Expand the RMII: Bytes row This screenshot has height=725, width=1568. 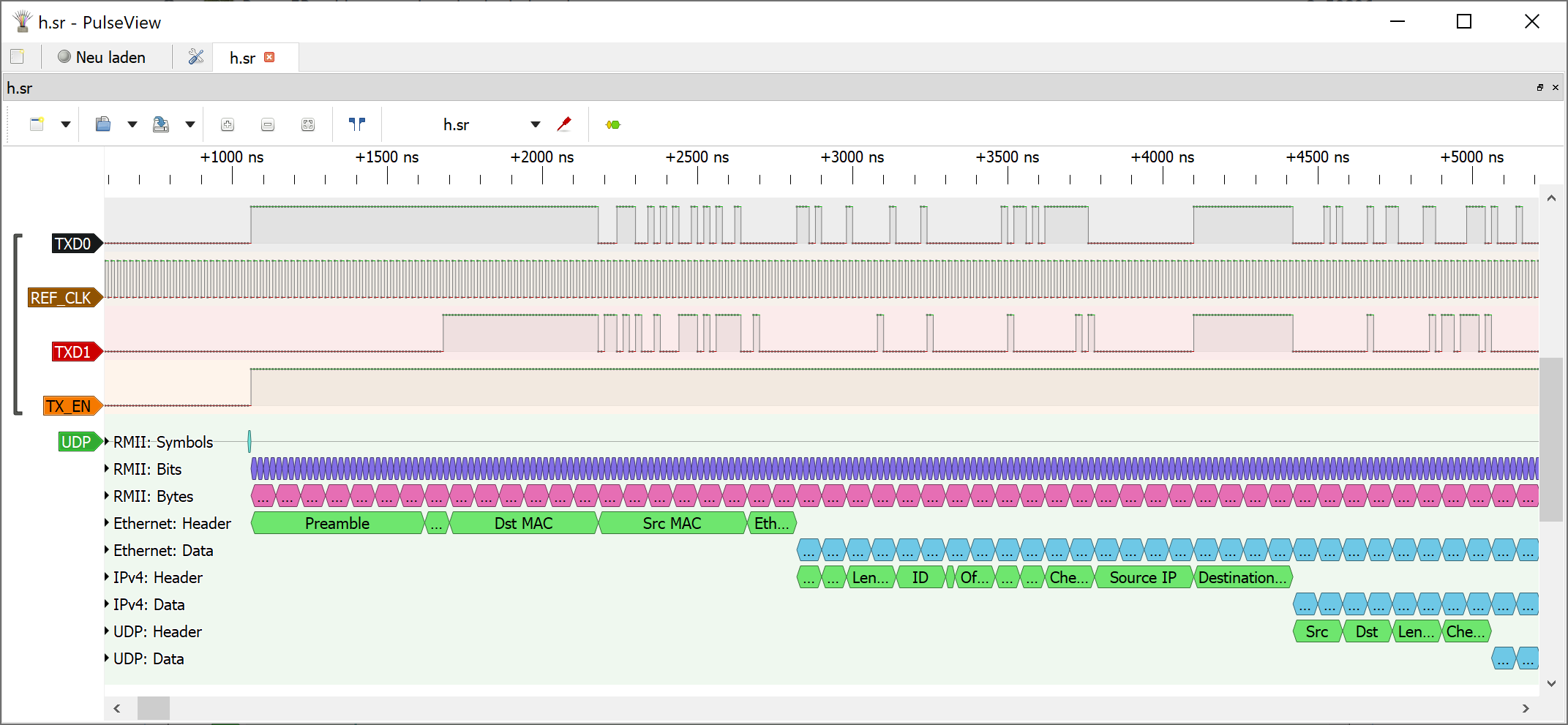(x=105, y=496)
